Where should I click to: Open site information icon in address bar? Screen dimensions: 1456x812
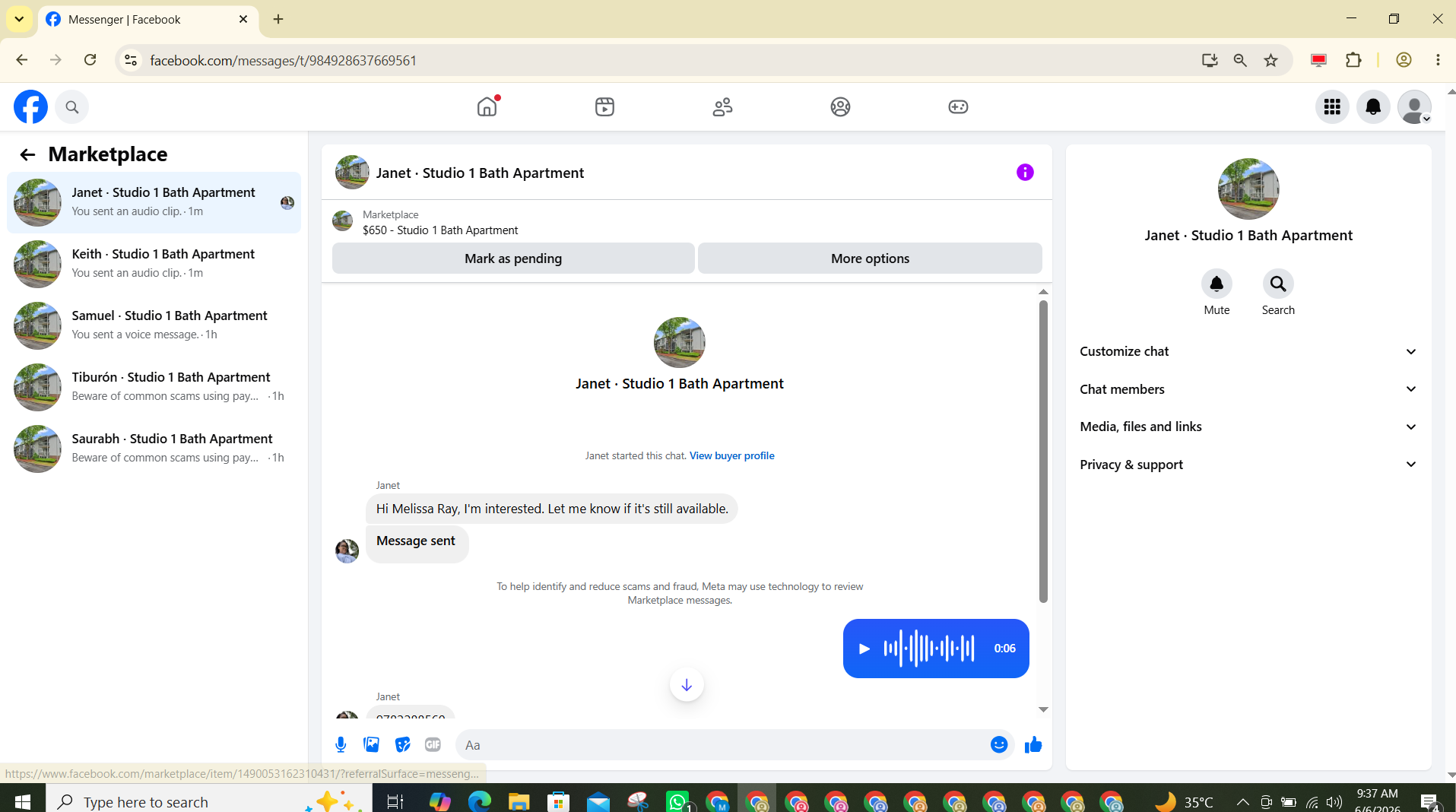[x=131, y=60]
